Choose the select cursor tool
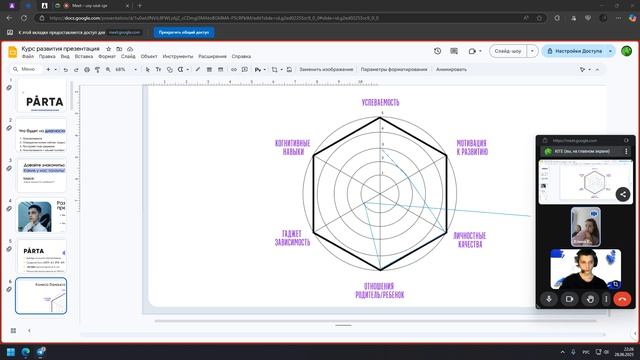640x360 pixels. tap(148, 70)
